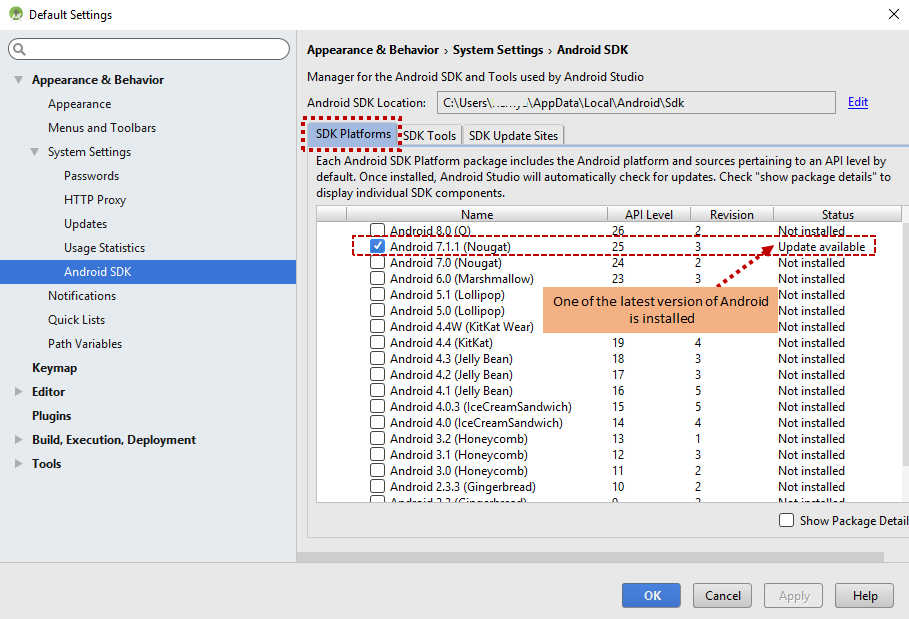This screenshot has width=909, height=619.
Task: Focus the settings search field
Action: click(x=149, y=49)
